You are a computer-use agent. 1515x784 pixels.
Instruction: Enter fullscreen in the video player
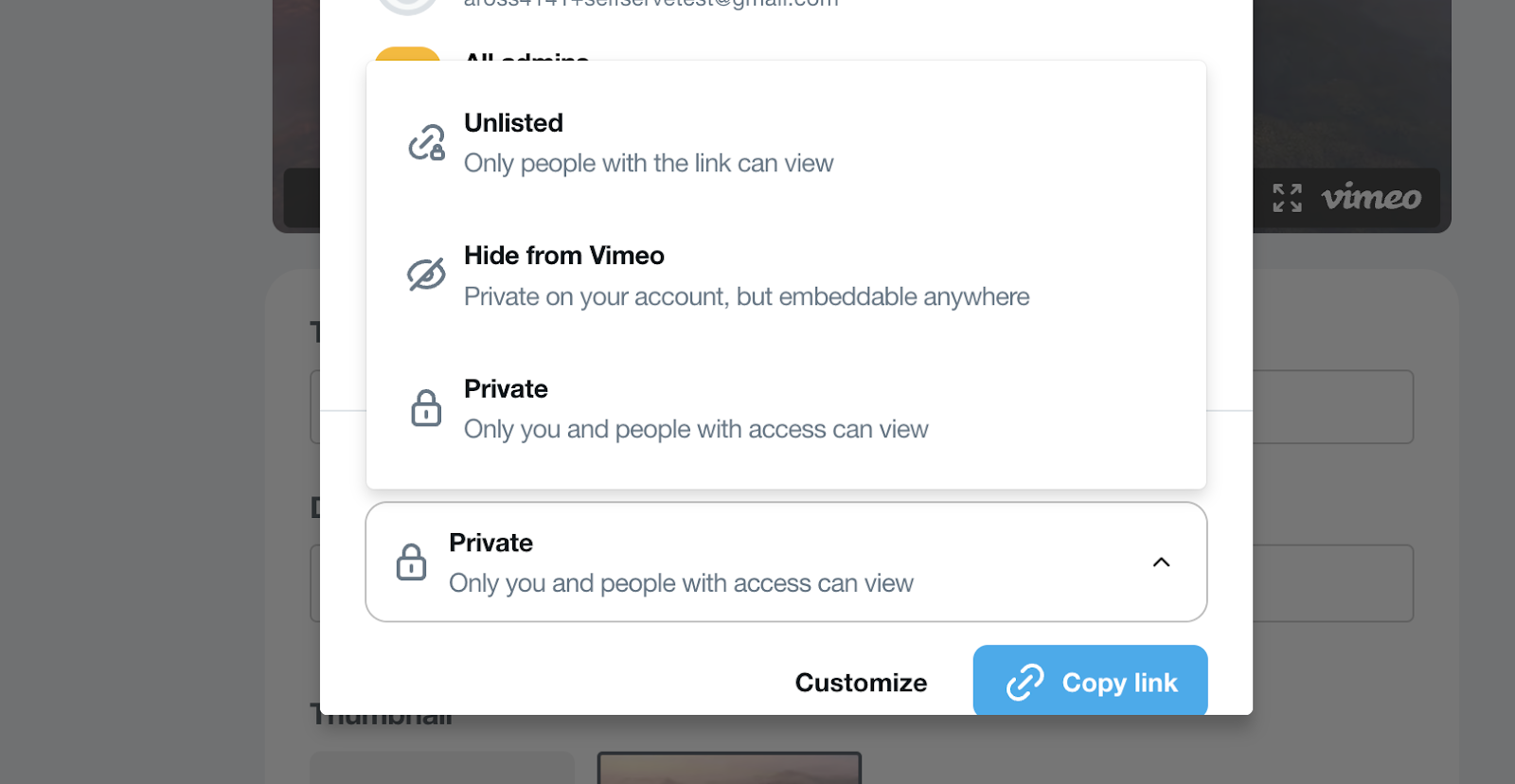[1287, 198]
